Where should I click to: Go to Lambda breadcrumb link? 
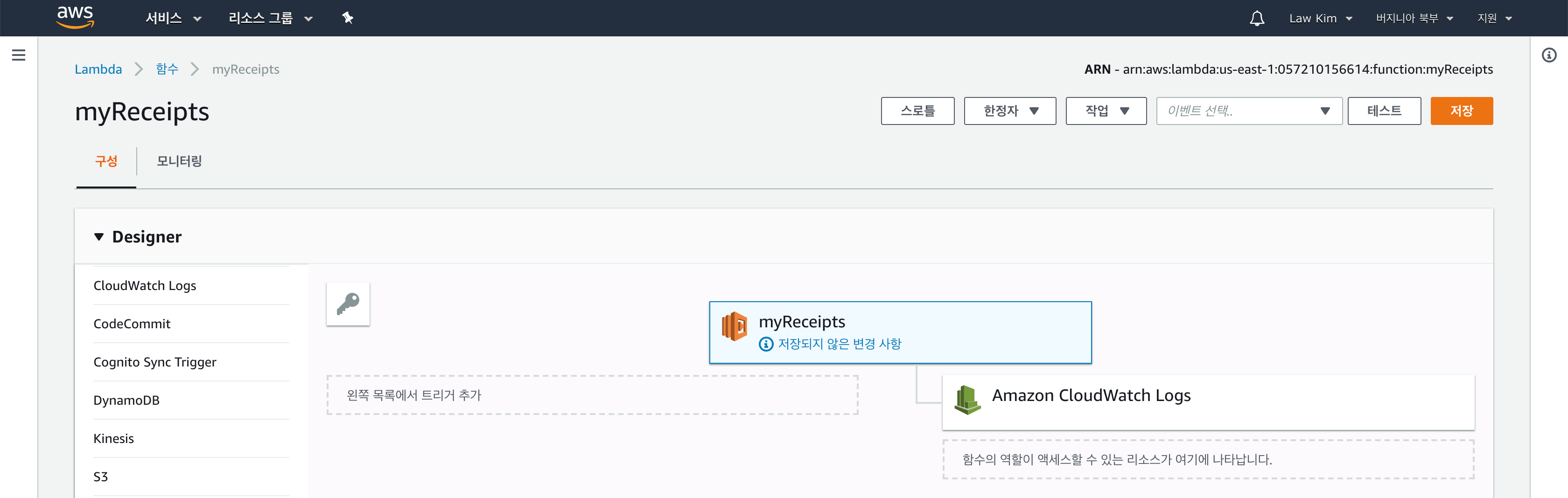98,69
